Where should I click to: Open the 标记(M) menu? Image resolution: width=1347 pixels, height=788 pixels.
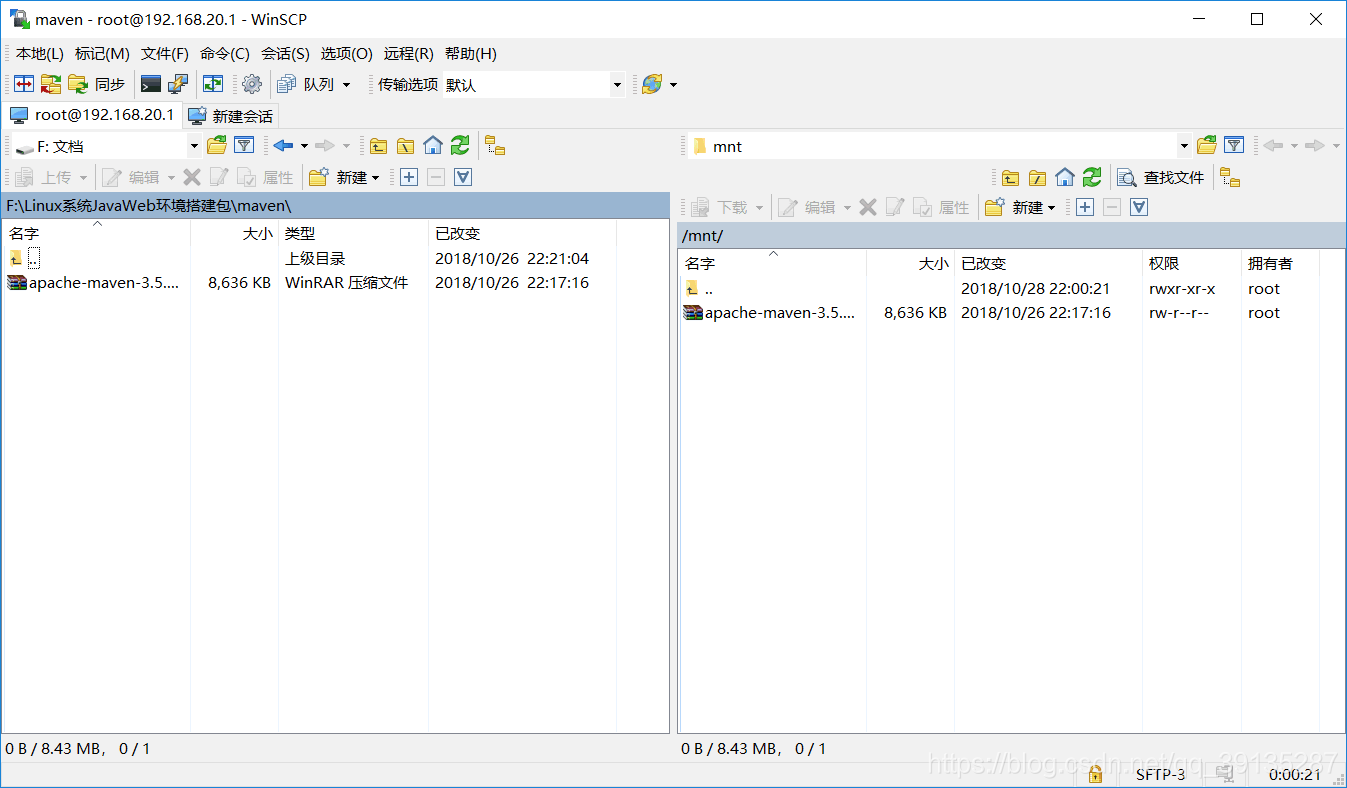pos(102,54)
